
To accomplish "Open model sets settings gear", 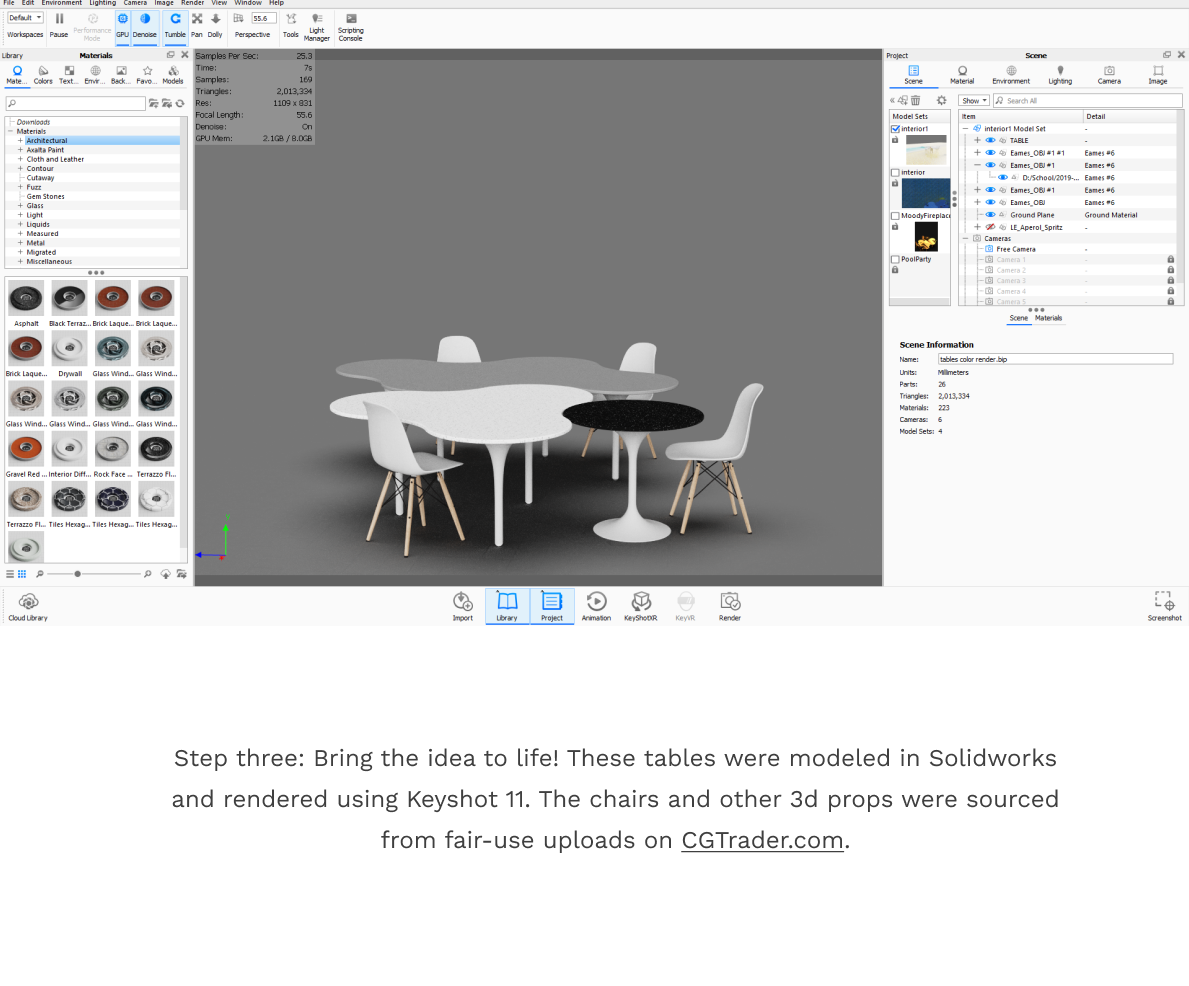I will (x=942, y=101).
